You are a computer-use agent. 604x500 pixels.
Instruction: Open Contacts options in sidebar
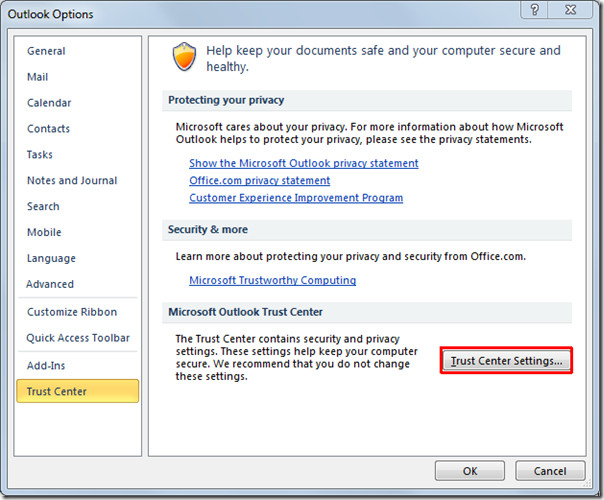point(48,129)
